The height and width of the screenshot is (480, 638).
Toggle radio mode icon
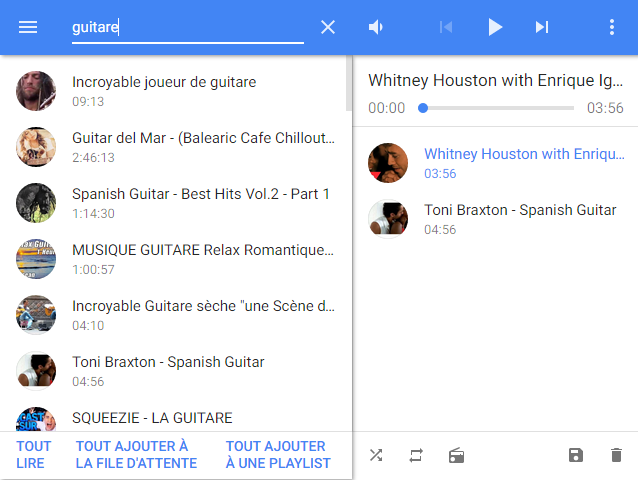click(x=456, y=455)
